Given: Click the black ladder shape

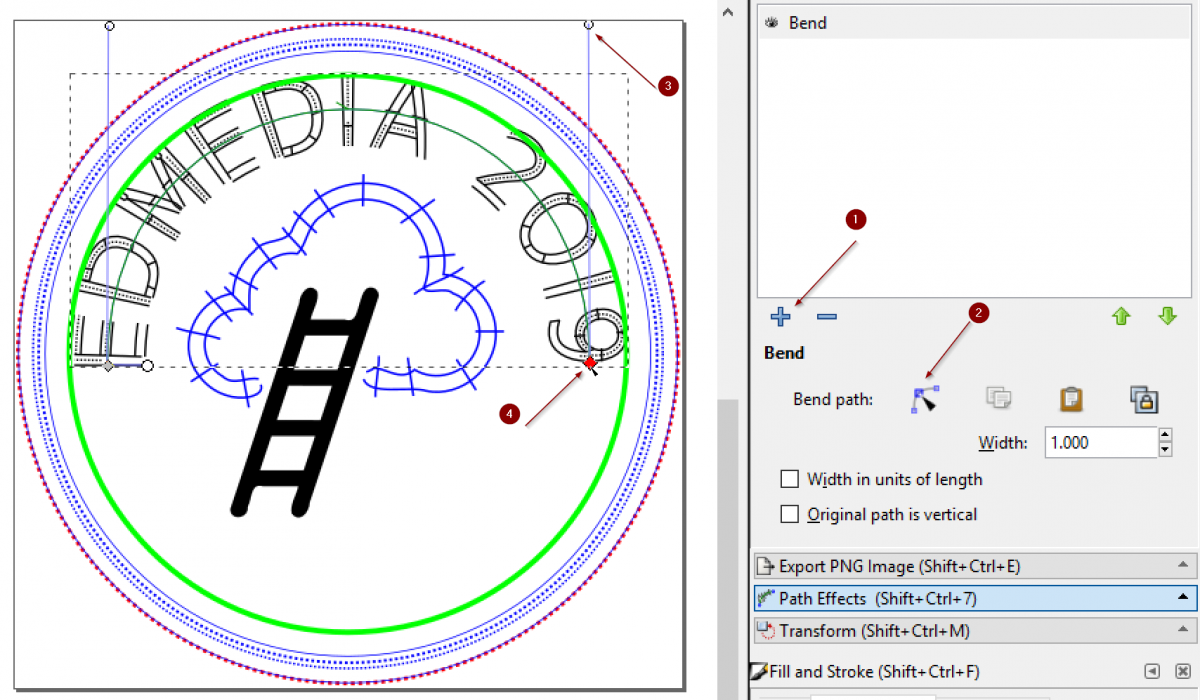Looking at the screenshot, I should pos(303,402).
